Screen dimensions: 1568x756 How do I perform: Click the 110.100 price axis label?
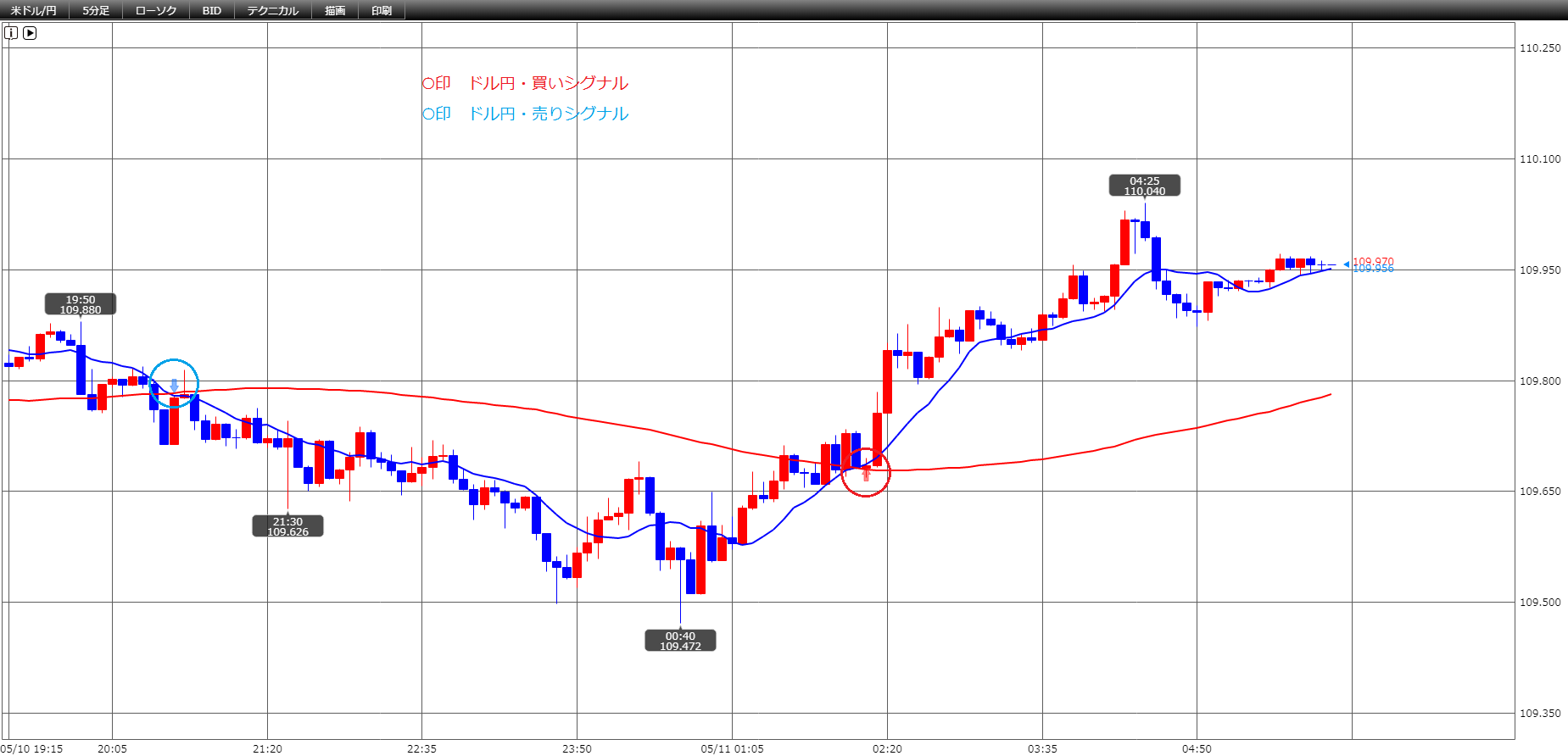coord(1540,158)
